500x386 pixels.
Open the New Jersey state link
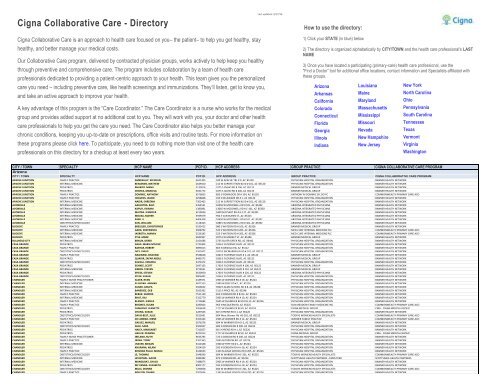click(x=369, y=145)
